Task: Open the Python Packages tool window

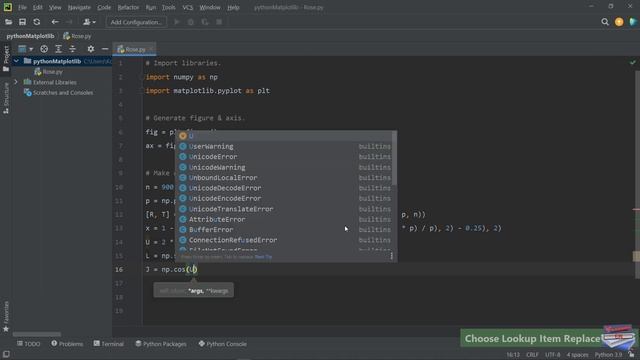Action: (160, 344)
